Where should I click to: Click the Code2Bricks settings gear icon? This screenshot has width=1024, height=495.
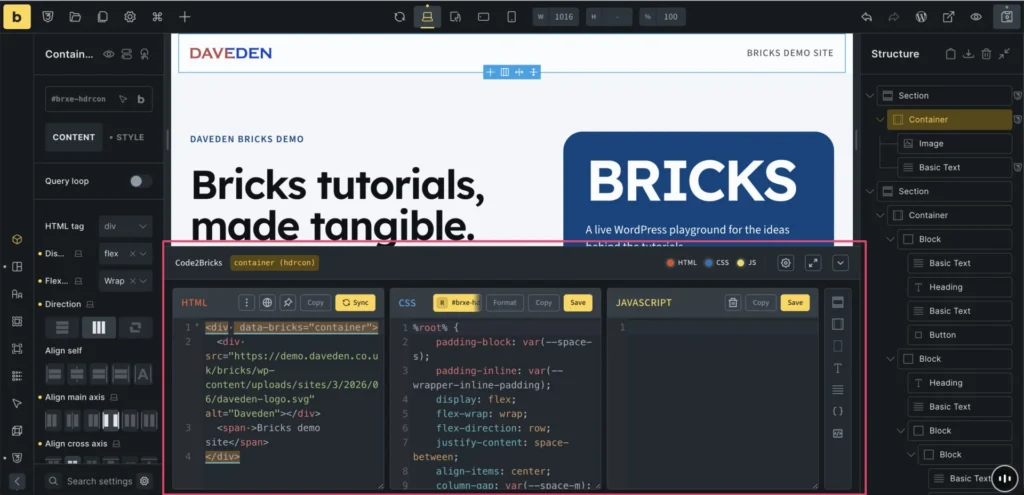coord(786,263)
